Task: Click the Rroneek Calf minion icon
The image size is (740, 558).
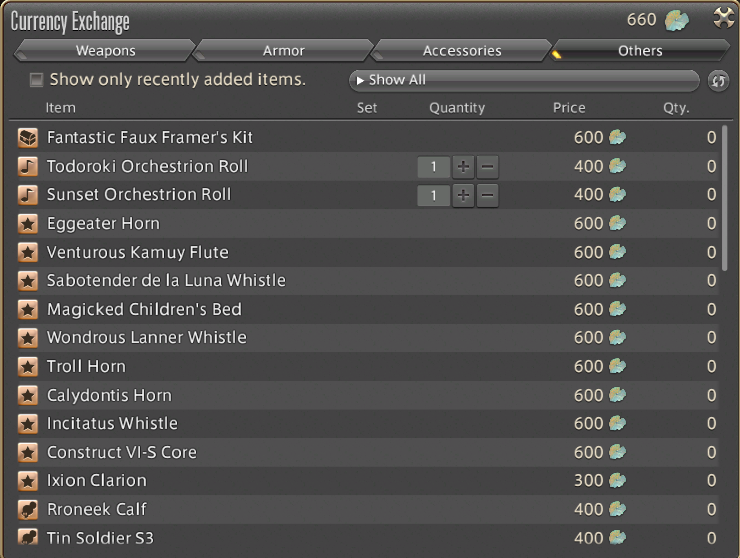Action: coord(28,510)
